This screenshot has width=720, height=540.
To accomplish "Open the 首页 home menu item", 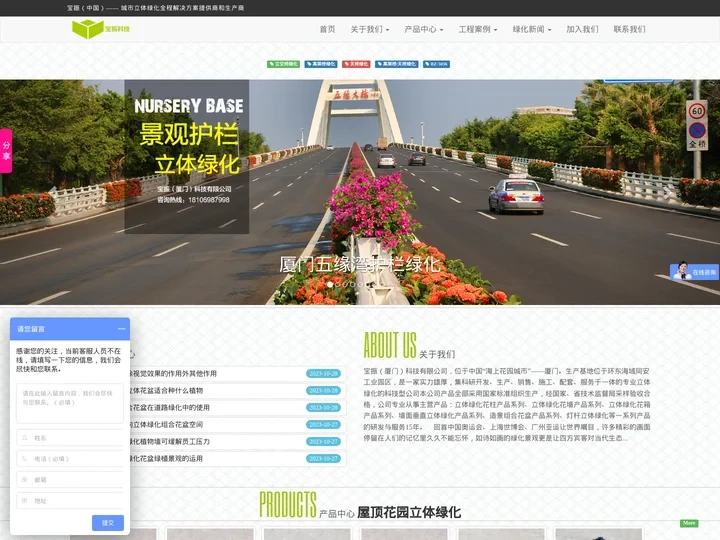I will pyautogui.click(x=327, y=29).
